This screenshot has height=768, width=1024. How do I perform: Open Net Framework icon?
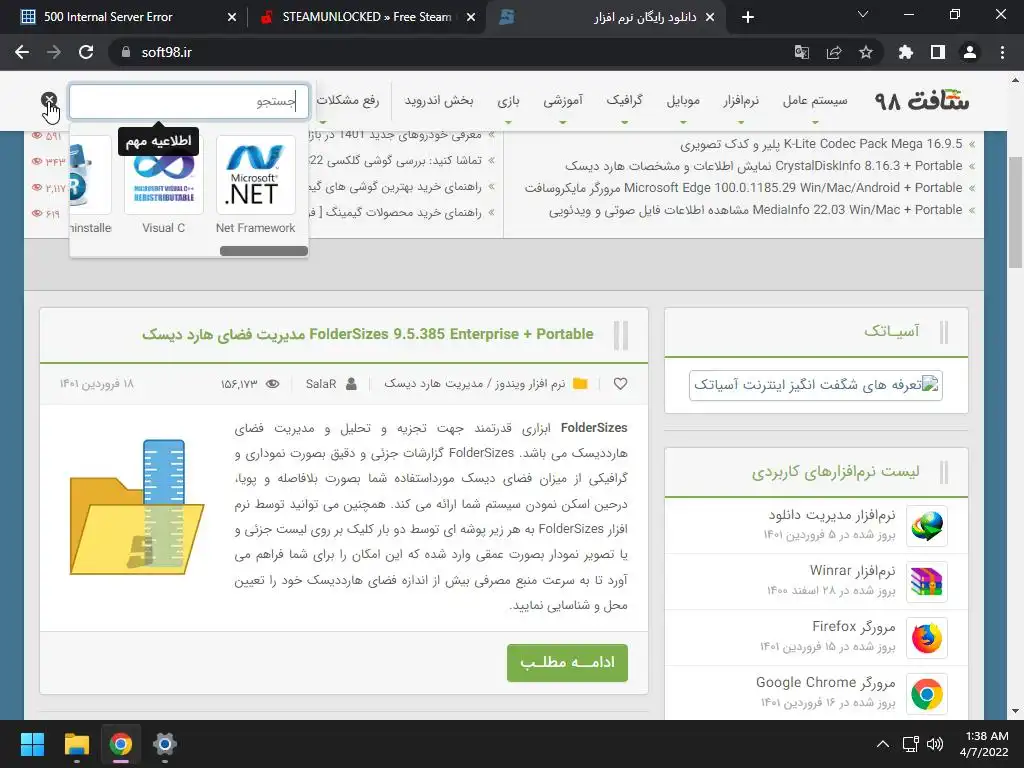[255, 175]
